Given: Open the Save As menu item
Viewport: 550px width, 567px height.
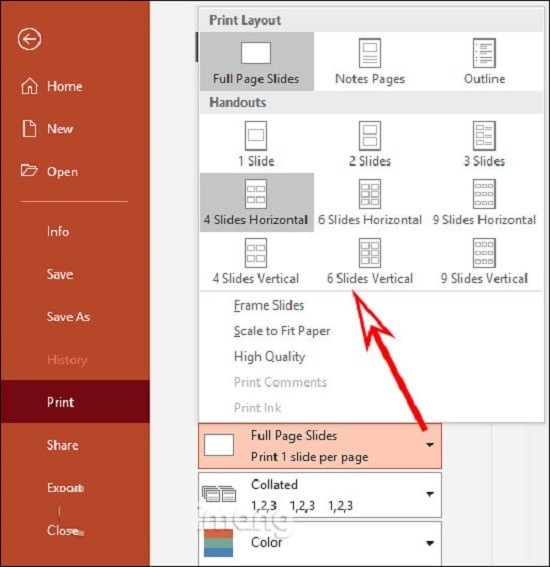Looking at the screenshot, I should pyautogui.click(x=68, y=317).
